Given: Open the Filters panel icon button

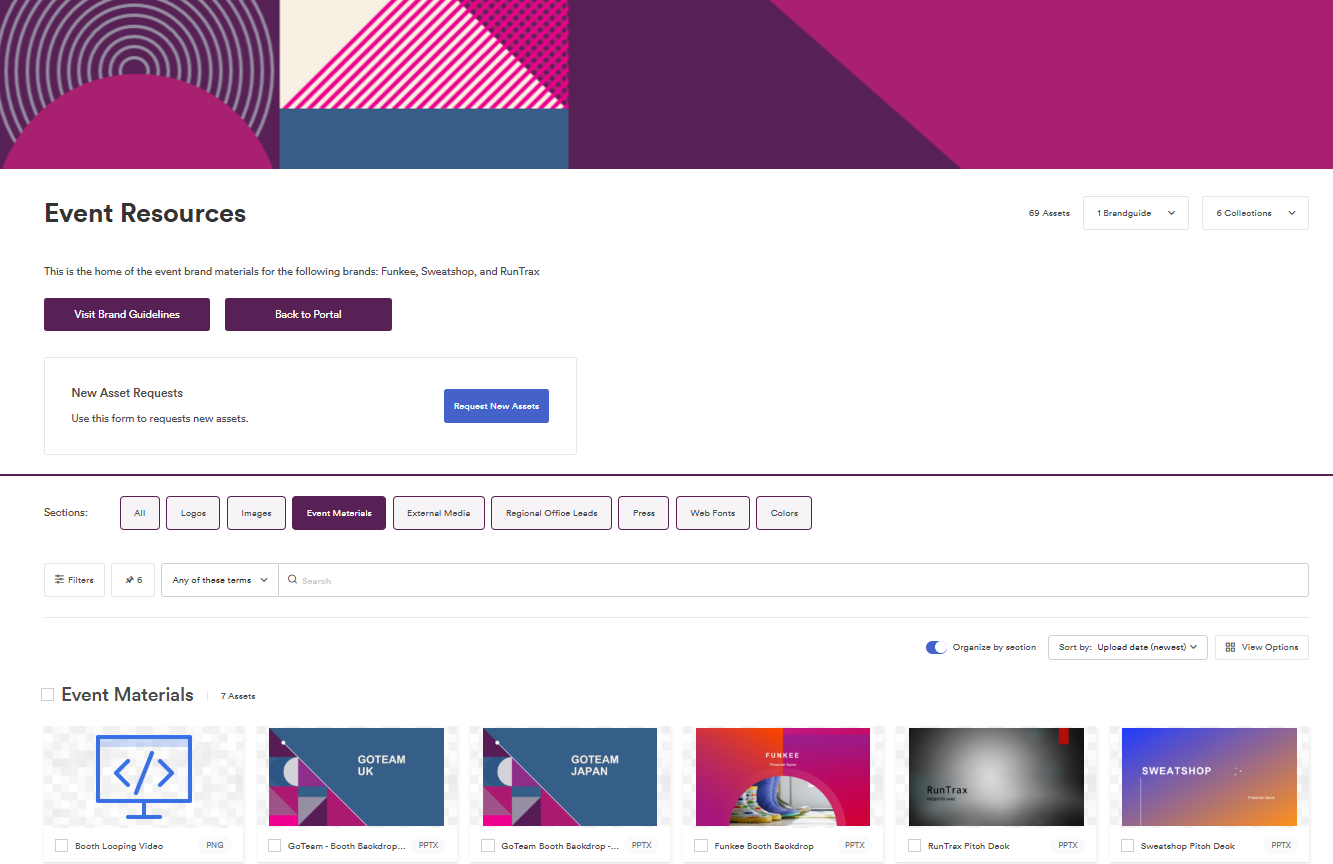Looking at the screenshot, I should click(60, 580).
